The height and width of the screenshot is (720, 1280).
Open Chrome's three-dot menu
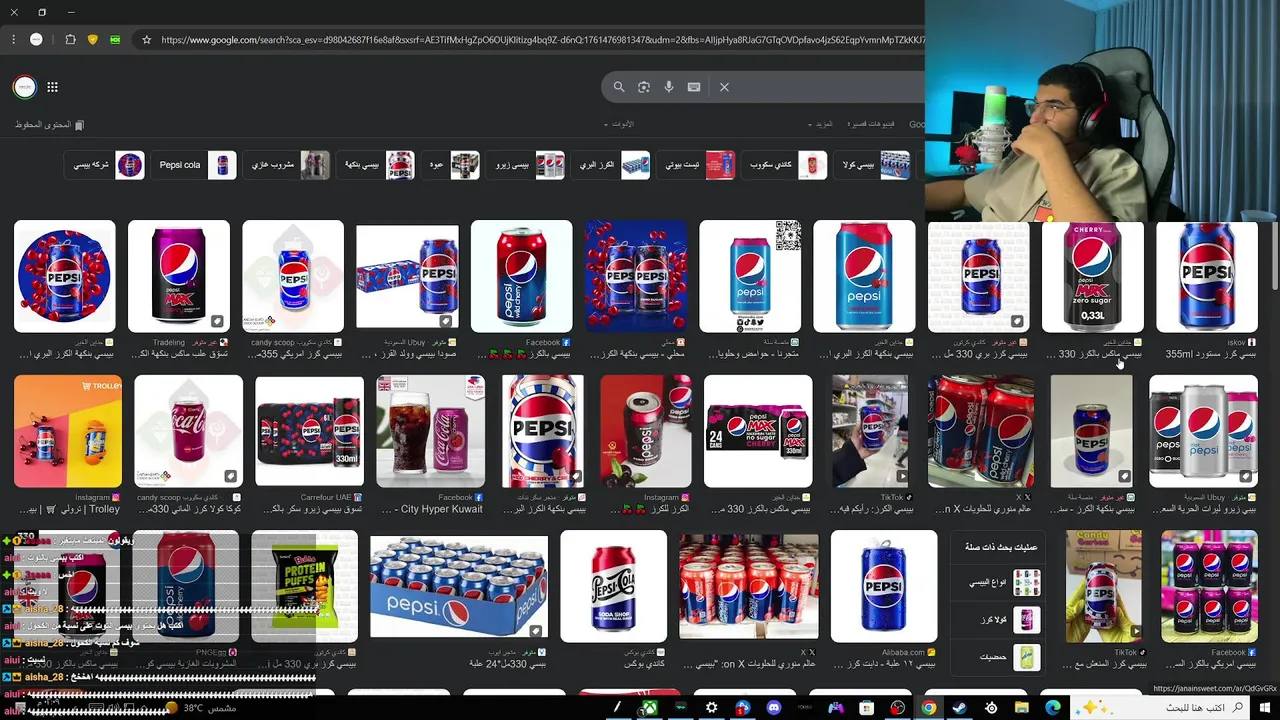tap(13, 40)
